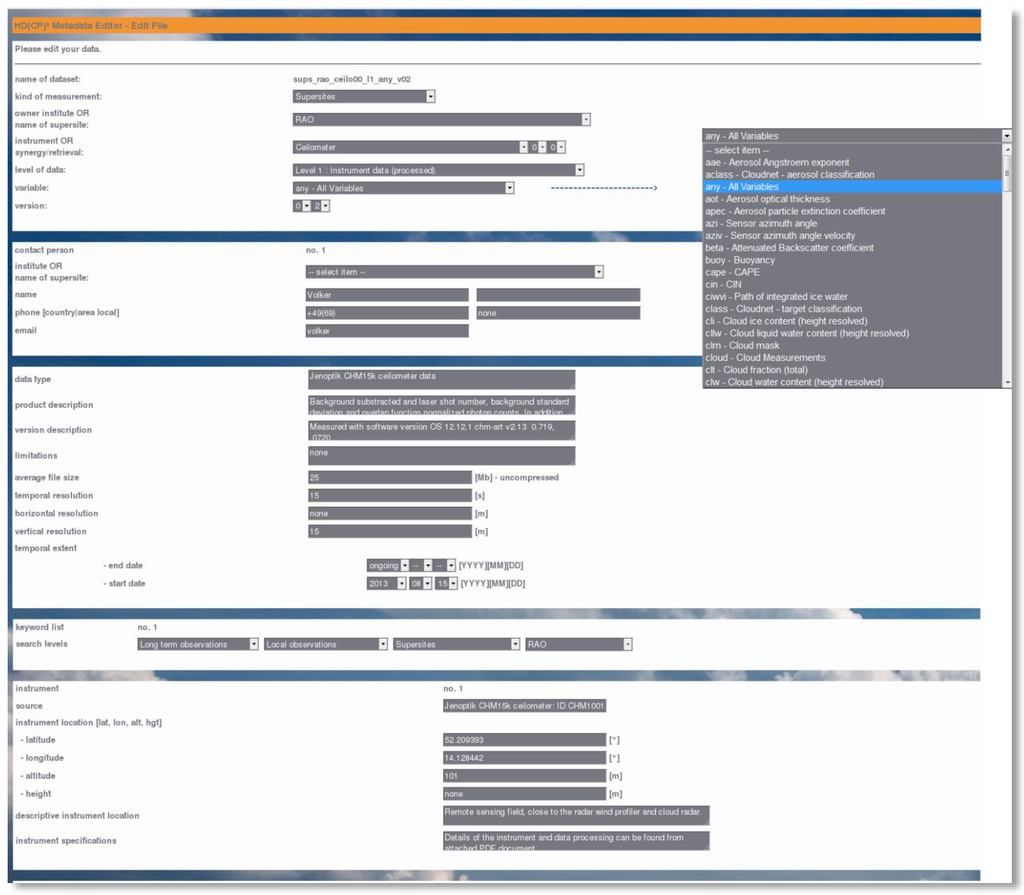Click the latitude input field
Viewport: 1024px width, 895px height.
524,741
